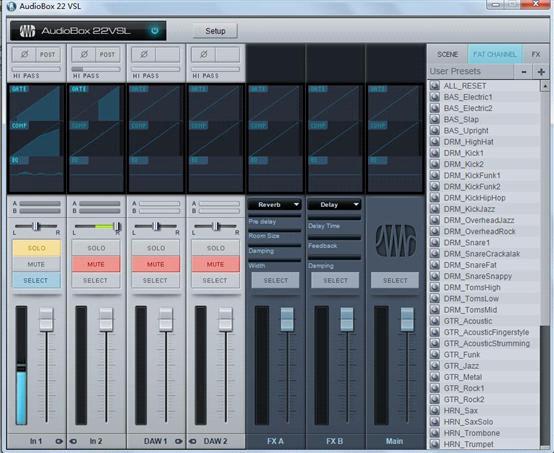554x453 pixels.
Task: Select HRN_Trombone preset
Action: [484, 433]
